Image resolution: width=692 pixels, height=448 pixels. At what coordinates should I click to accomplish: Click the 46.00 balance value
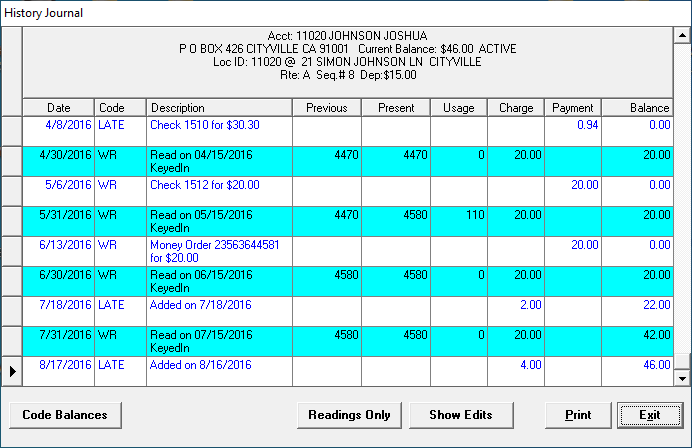click(657, 365)
